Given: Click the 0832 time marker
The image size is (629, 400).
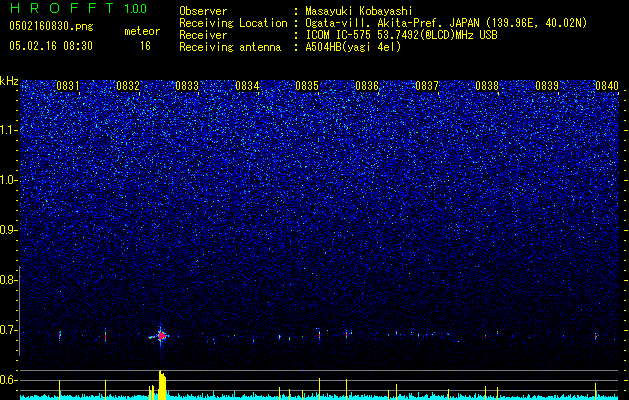Looking at the screenshot, I should pos(128,86).
